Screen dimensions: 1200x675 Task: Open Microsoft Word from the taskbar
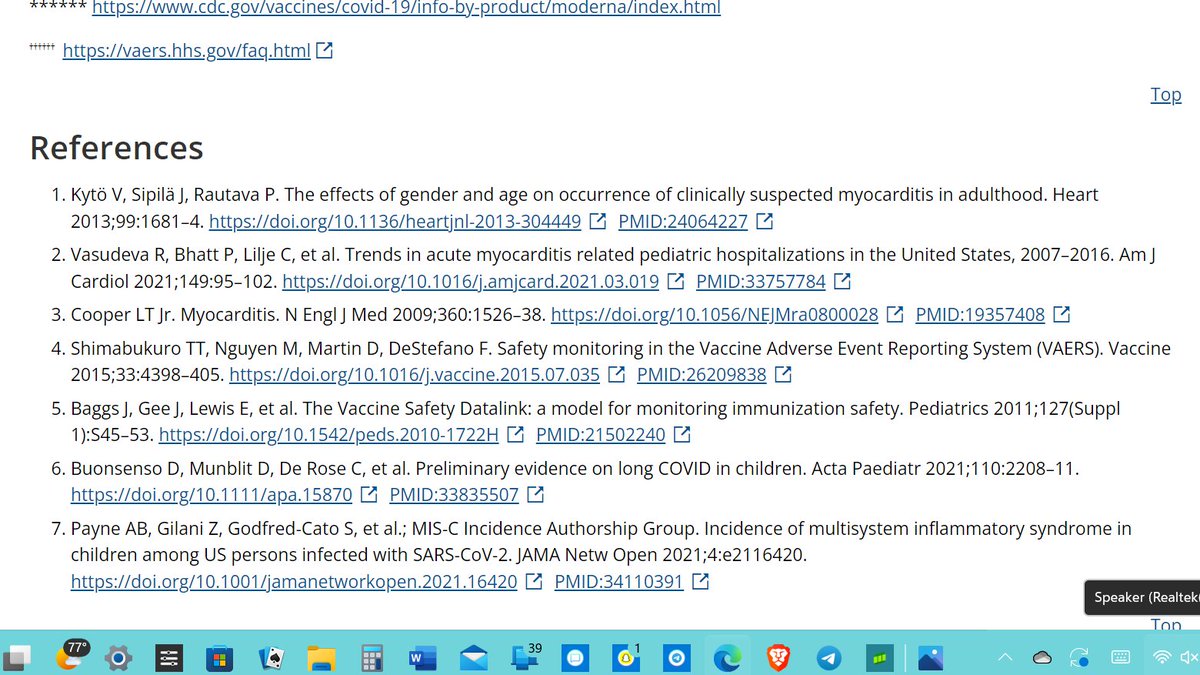coord(421,658)
